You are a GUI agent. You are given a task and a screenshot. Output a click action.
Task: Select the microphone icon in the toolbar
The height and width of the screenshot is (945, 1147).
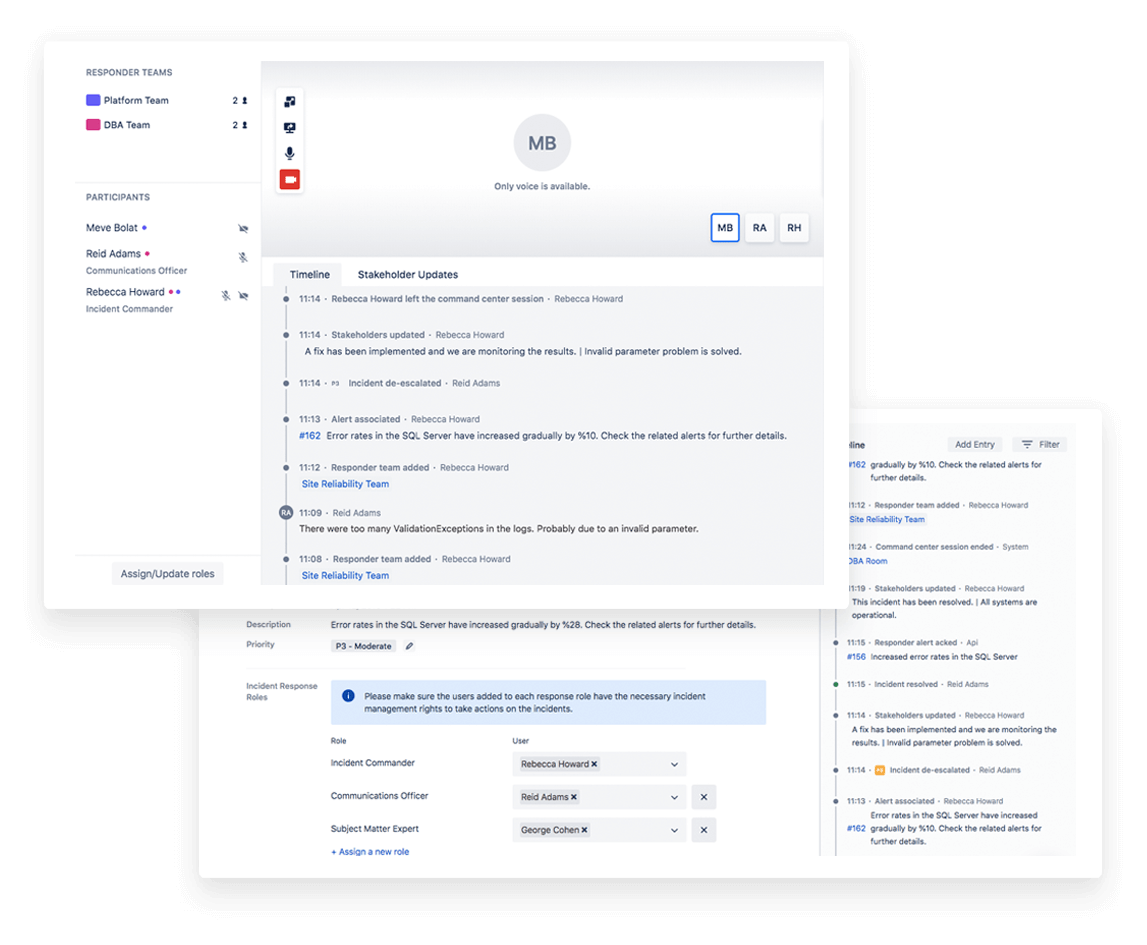pyautogui.click(x=289, y=152)
